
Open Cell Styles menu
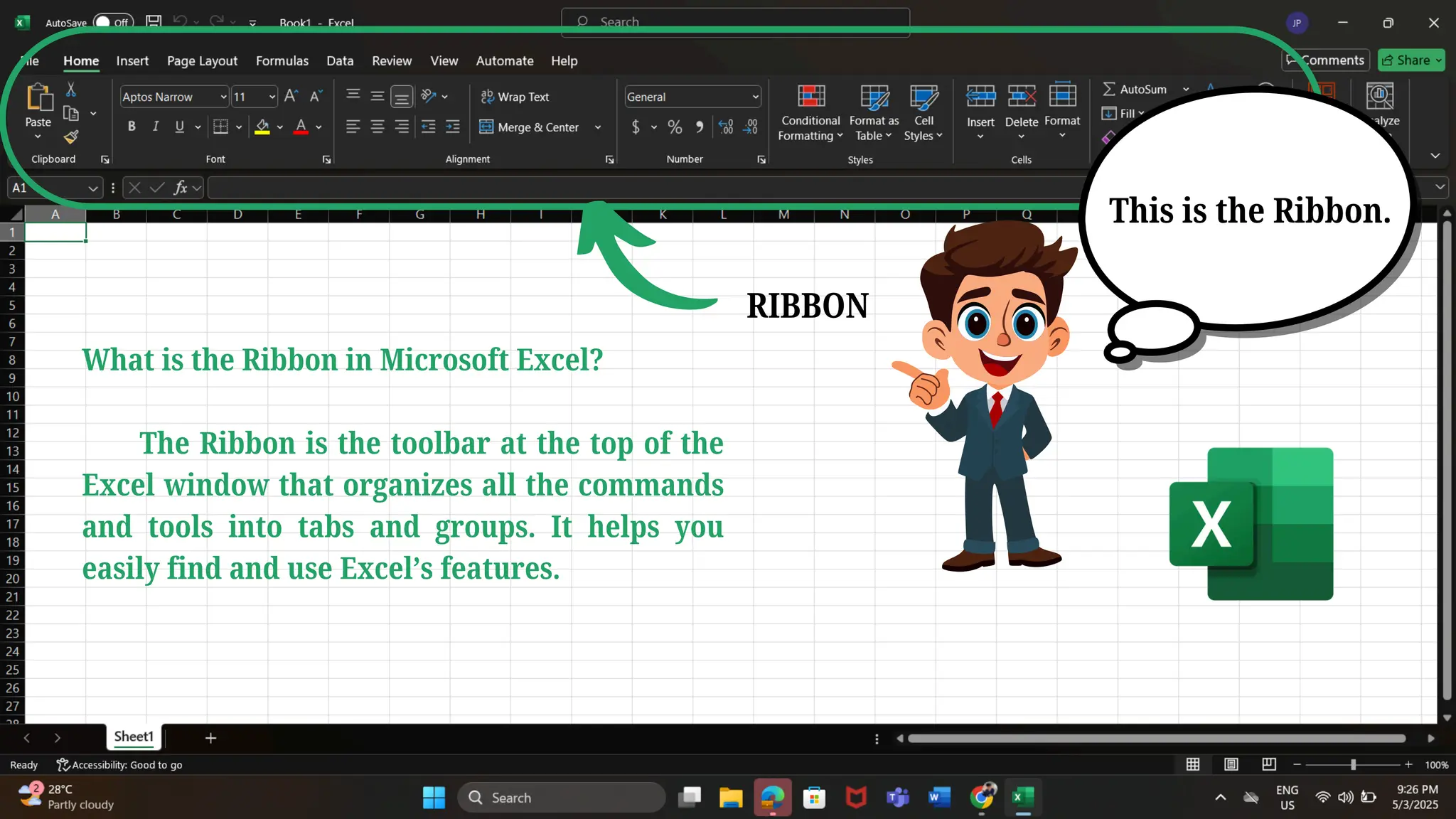[x=924, y=113]
